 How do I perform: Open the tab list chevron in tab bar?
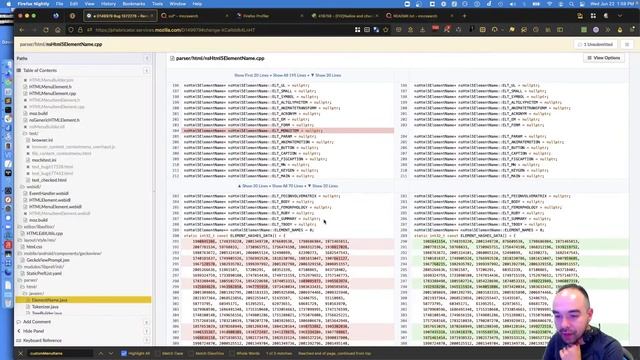pyautogui.click(x=620, y=16)
